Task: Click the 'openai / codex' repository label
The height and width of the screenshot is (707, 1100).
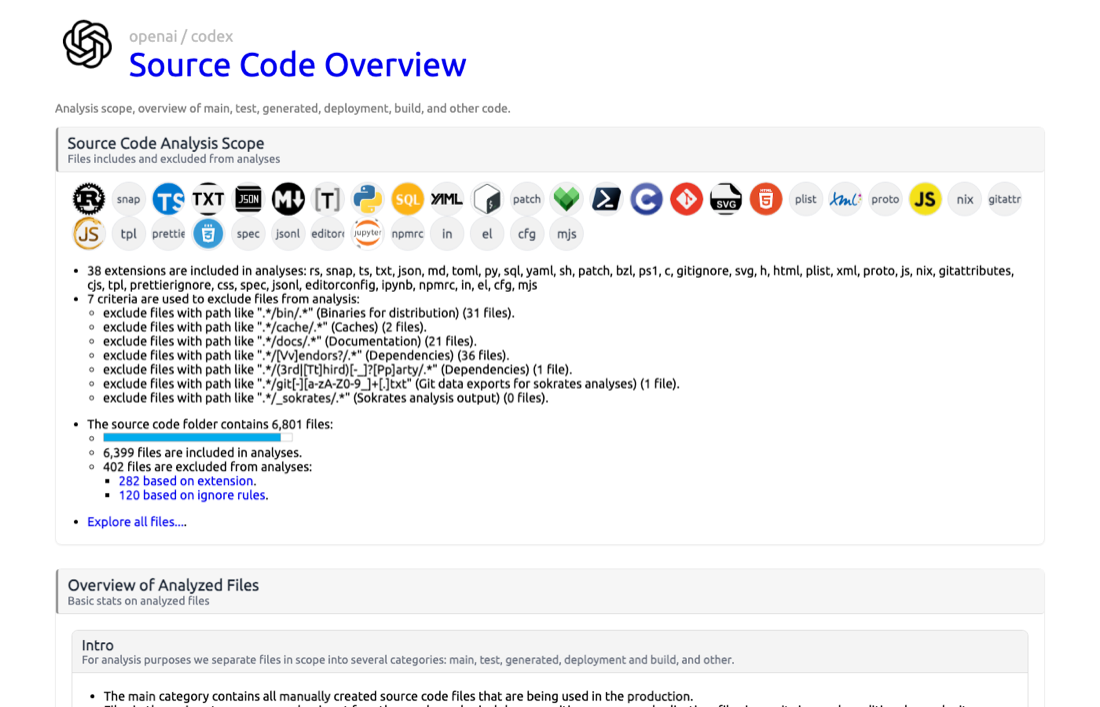Action: pos(181,36)
